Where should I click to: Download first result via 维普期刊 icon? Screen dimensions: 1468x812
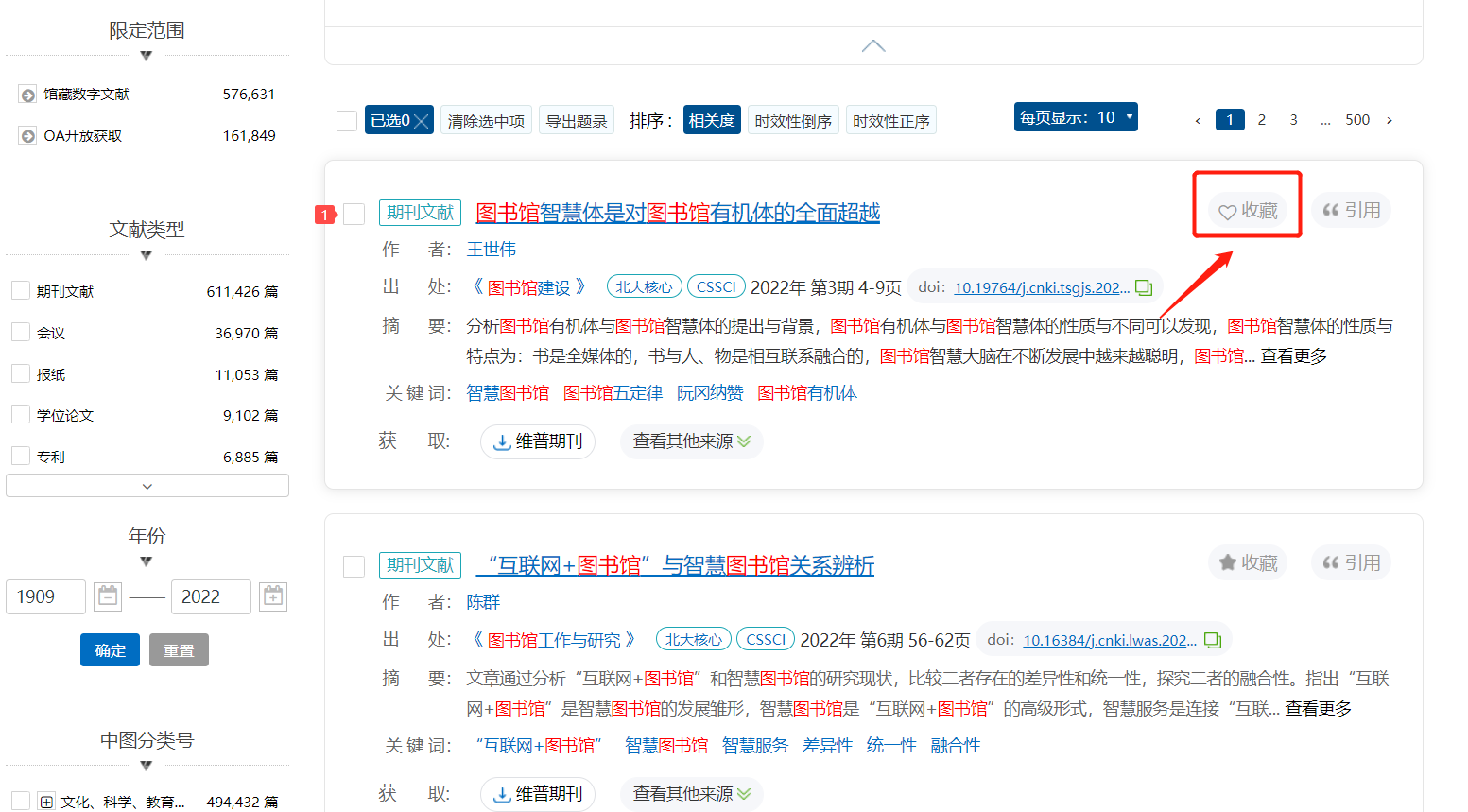point(503,442)
